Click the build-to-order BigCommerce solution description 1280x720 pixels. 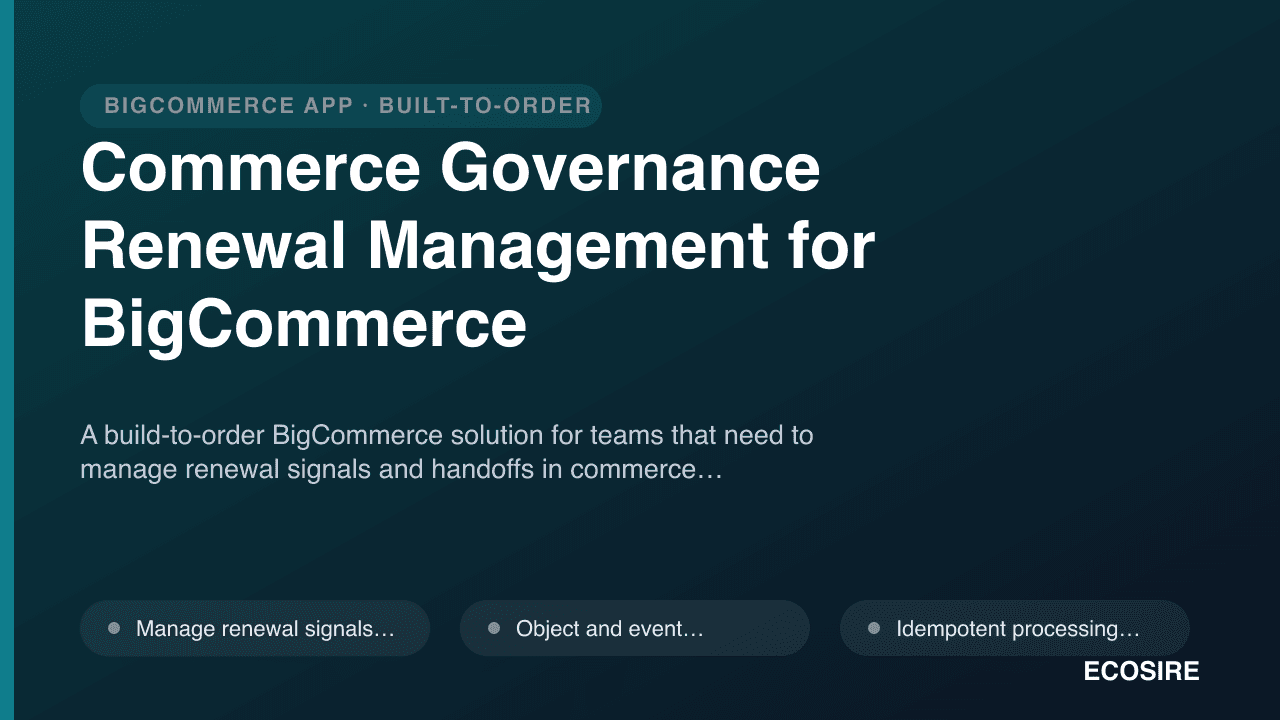click(x=447, y=452)
